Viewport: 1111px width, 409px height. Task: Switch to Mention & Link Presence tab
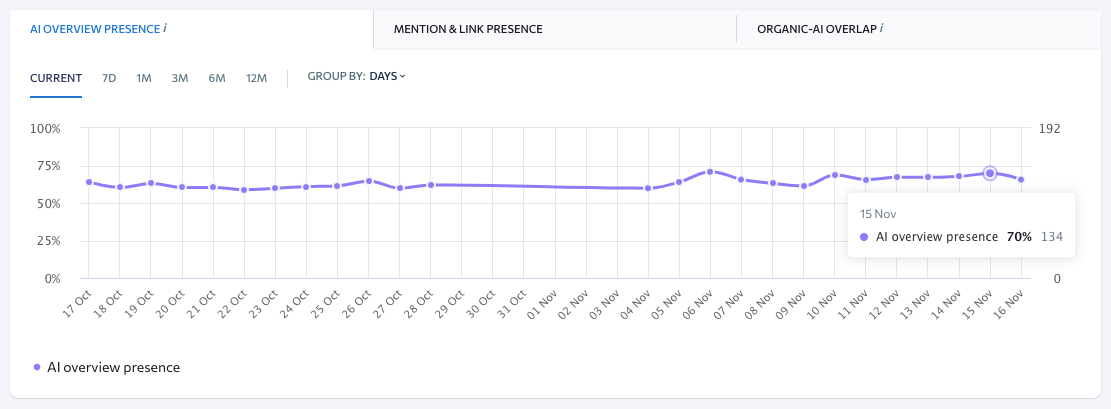tap(468, 30)
